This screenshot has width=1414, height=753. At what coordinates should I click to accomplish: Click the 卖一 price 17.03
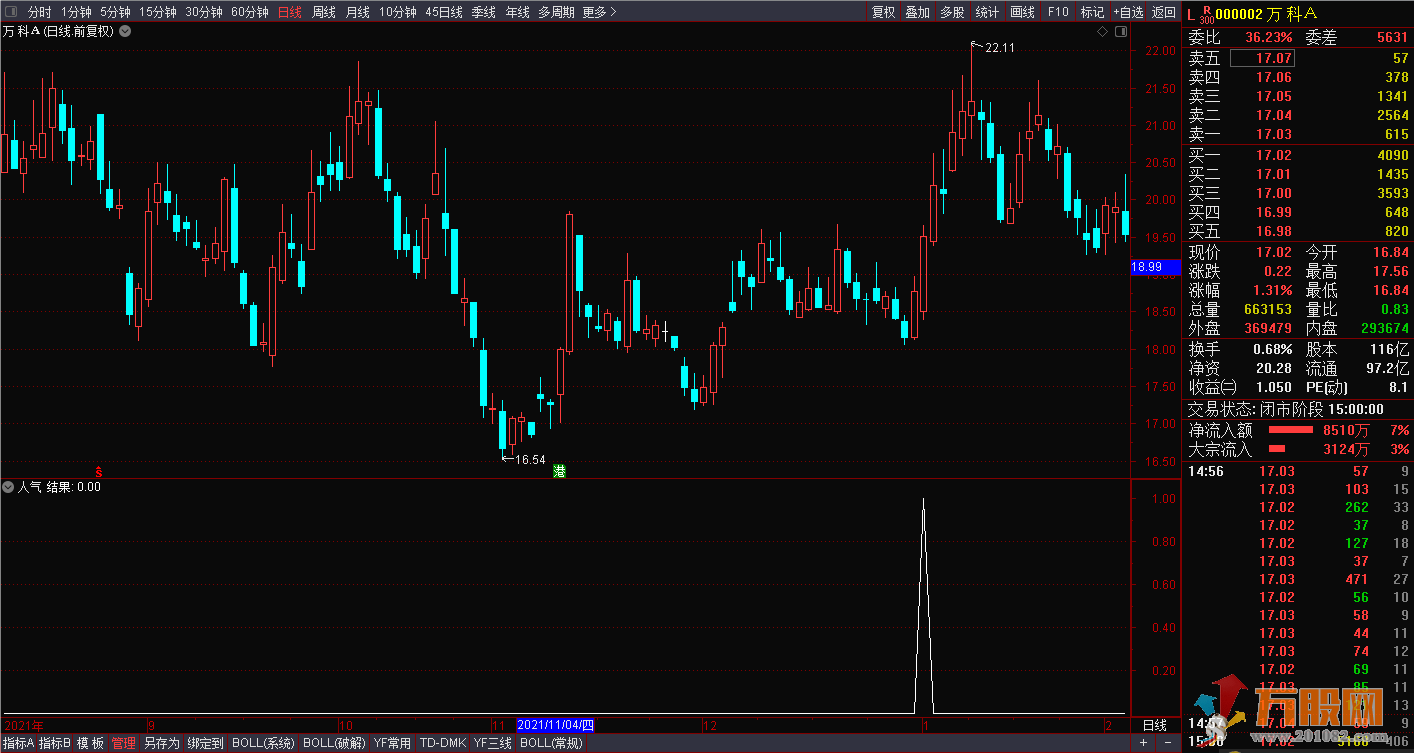pos(1273,134)
